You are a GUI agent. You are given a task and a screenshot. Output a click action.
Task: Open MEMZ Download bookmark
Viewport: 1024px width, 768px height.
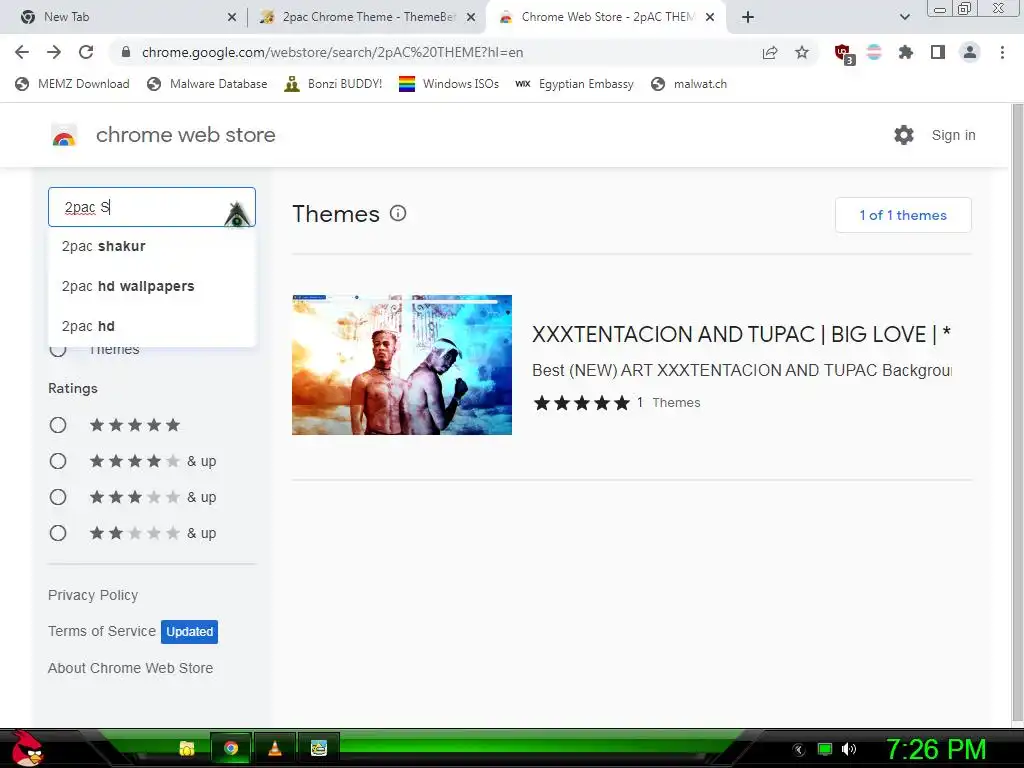point(72,84)
